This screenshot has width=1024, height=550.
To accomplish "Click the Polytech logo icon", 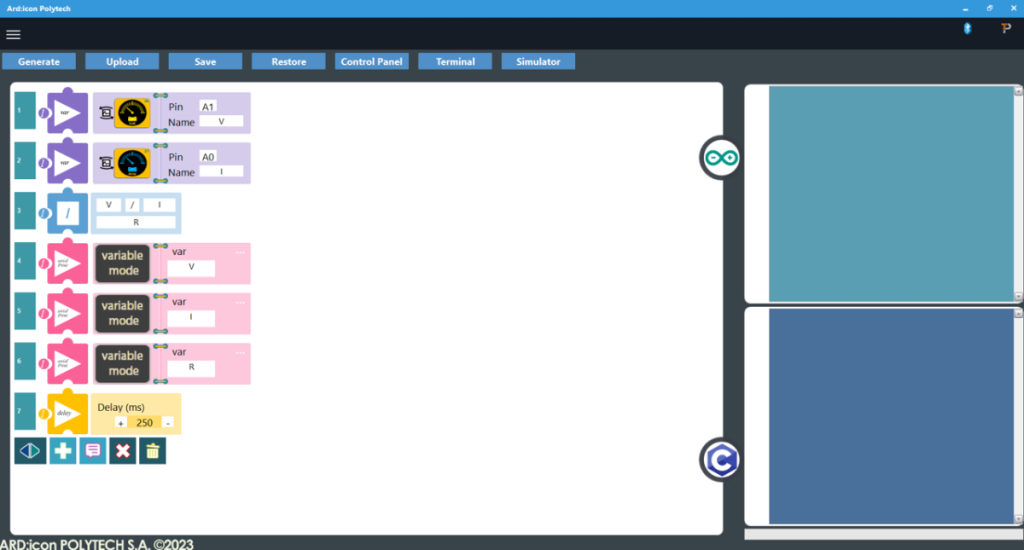I will point(1006,29).
